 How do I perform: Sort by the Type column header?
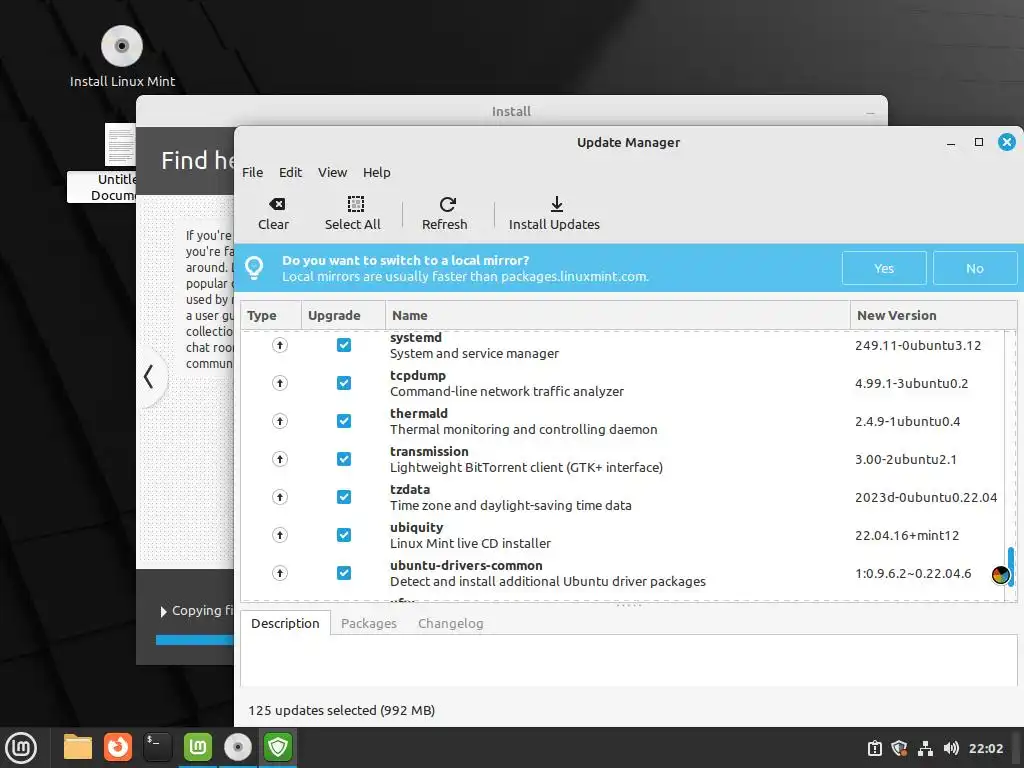[270, 315]
